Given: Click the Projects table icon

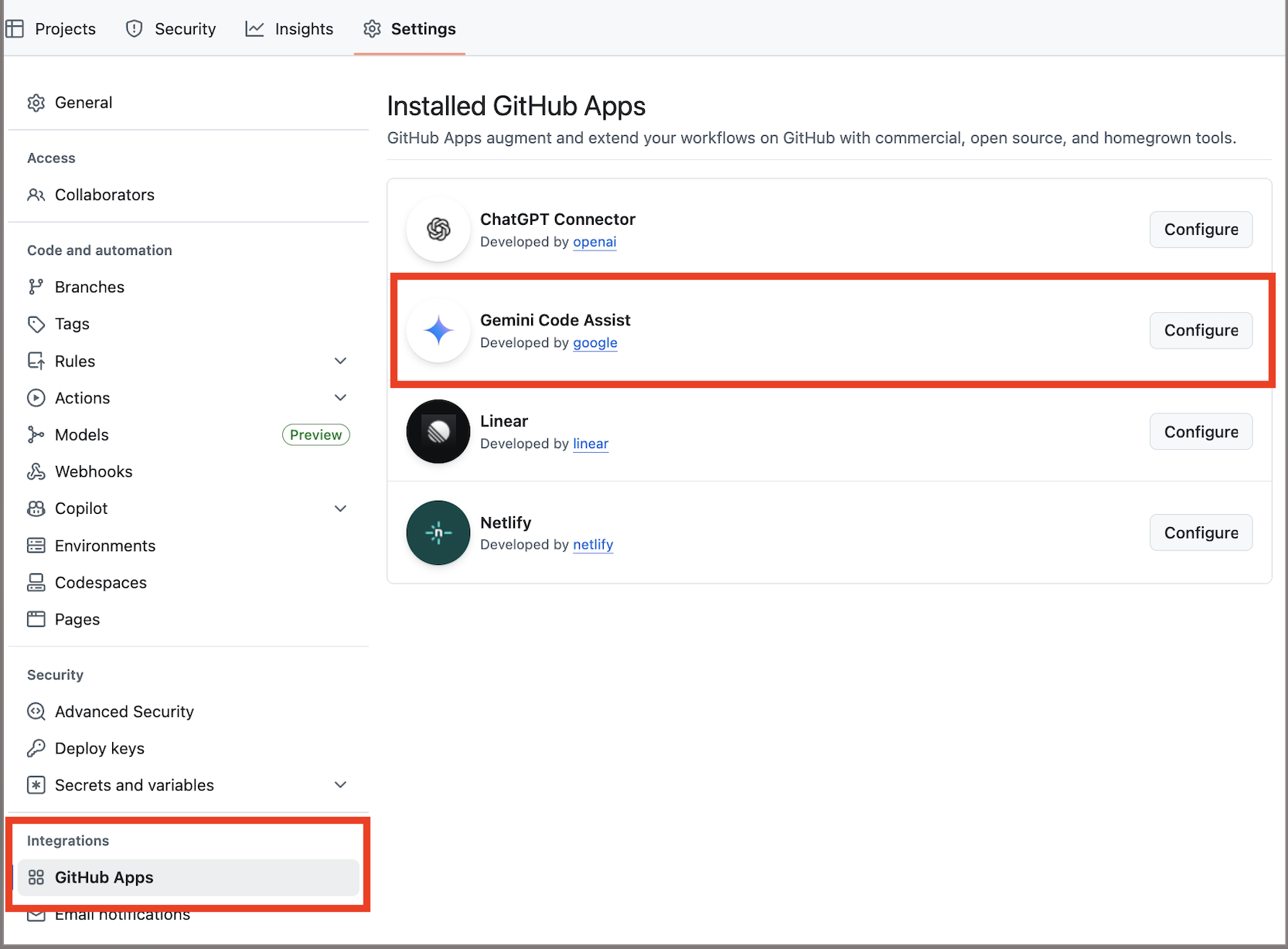Looking at the screenshot, I should 15,29.
